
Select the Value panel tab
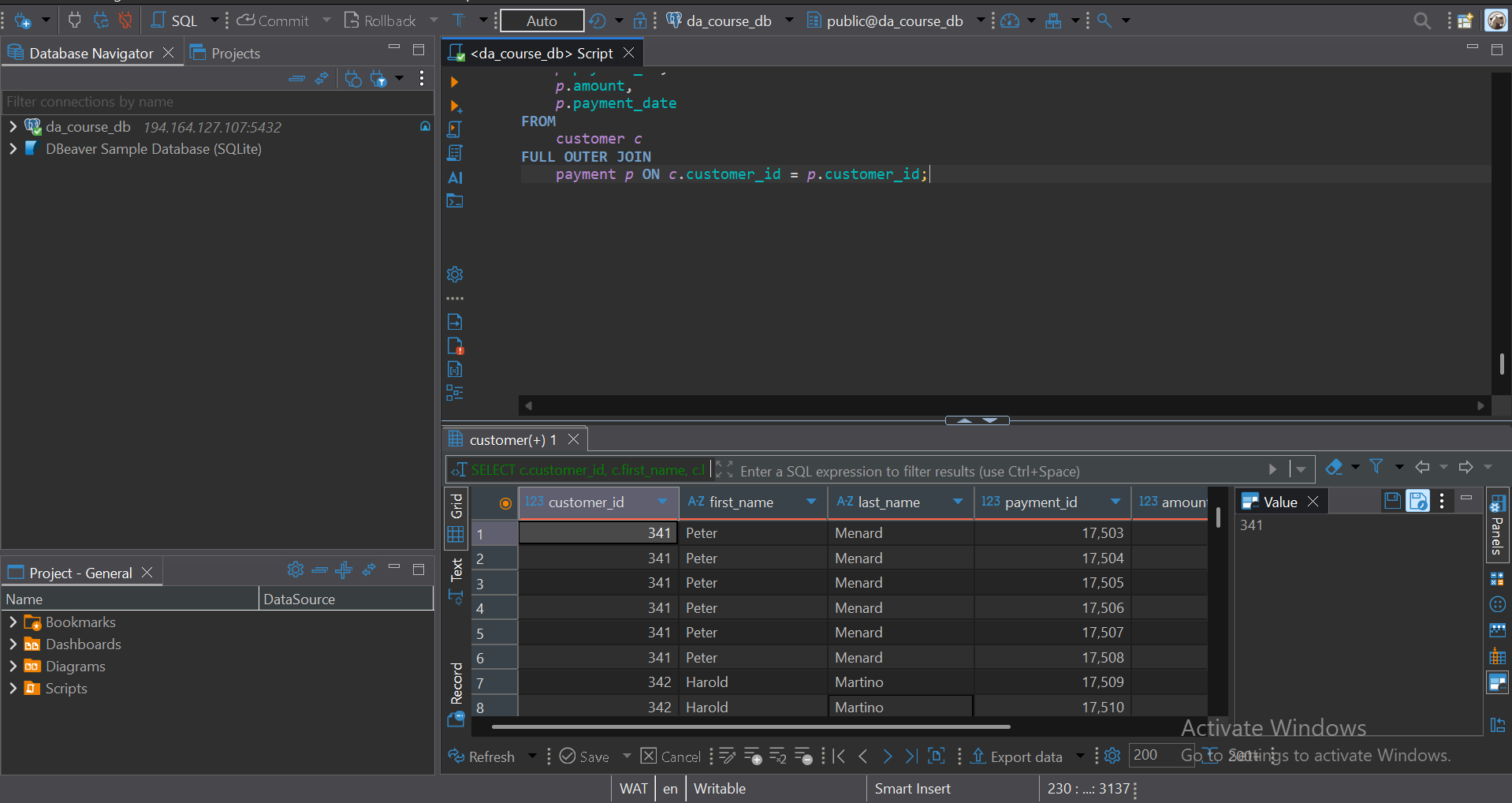[1280, 502]
